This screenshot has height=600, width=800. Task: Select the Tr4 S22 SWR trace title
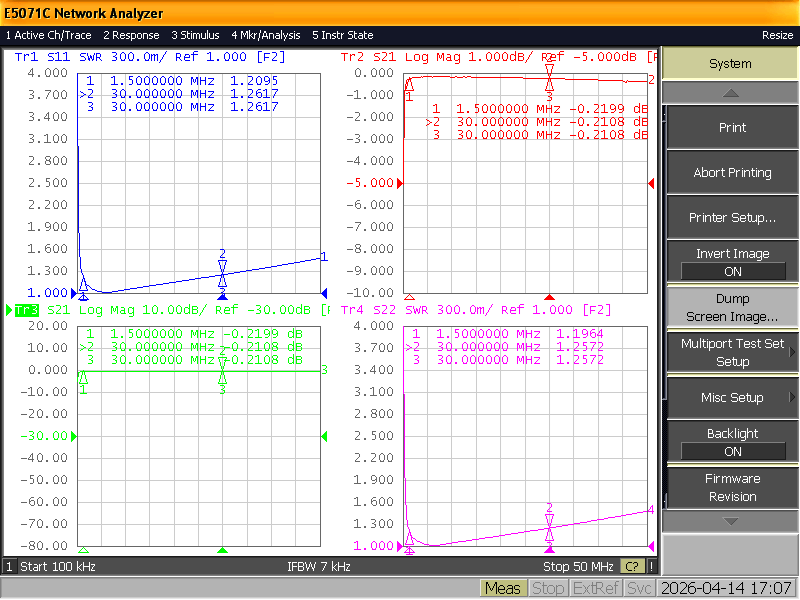point(476,310)
